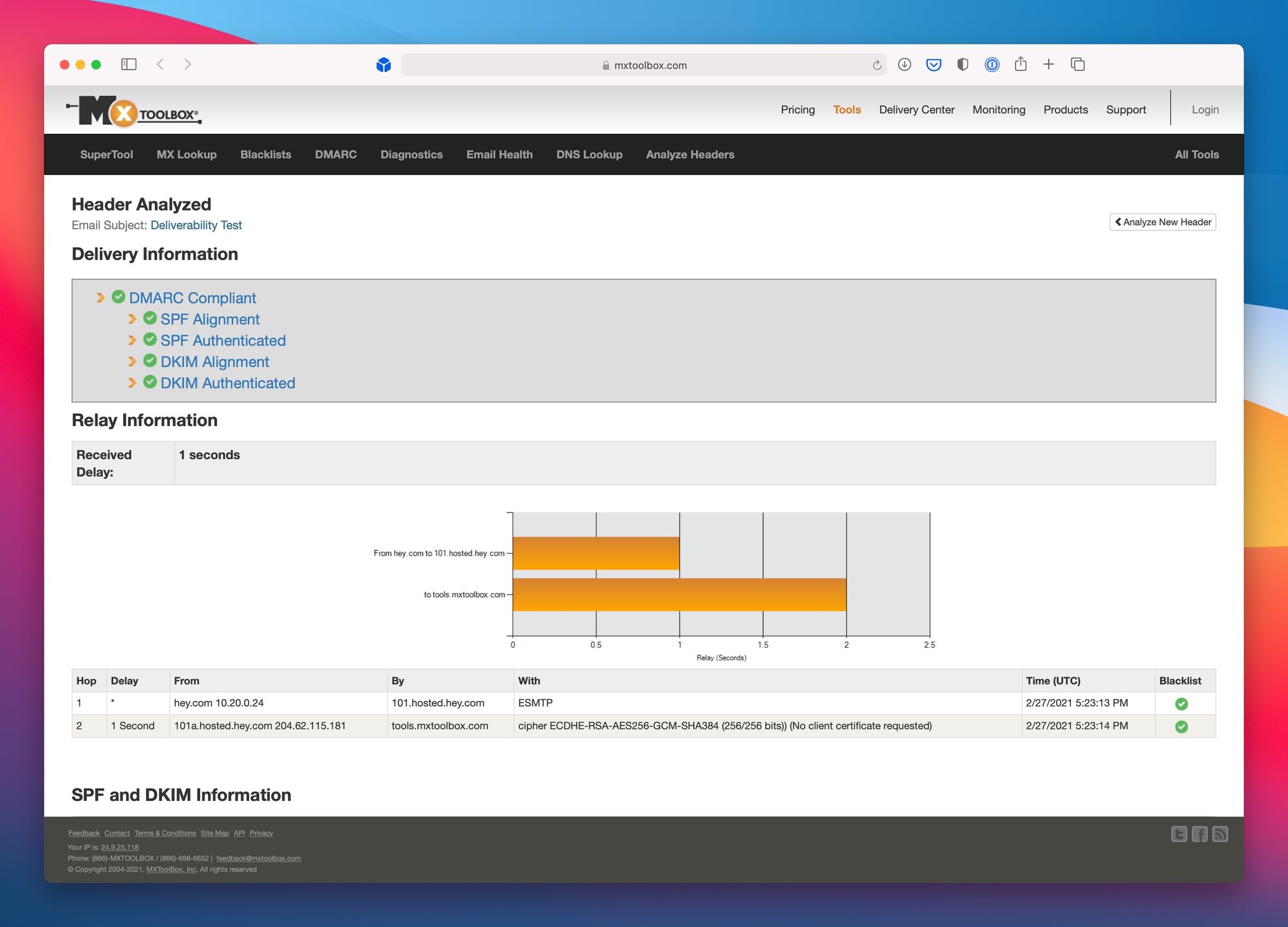1288x927 pixels.
Task: Click the feedback link in the footer
Action: pyautogui.click(x=83, y=833)
